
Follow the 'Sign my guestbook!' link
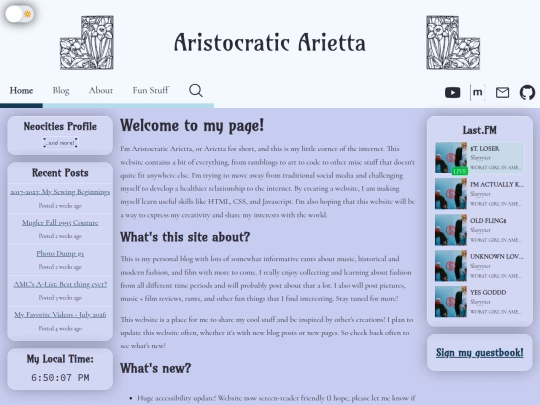(x=480, y=353)
